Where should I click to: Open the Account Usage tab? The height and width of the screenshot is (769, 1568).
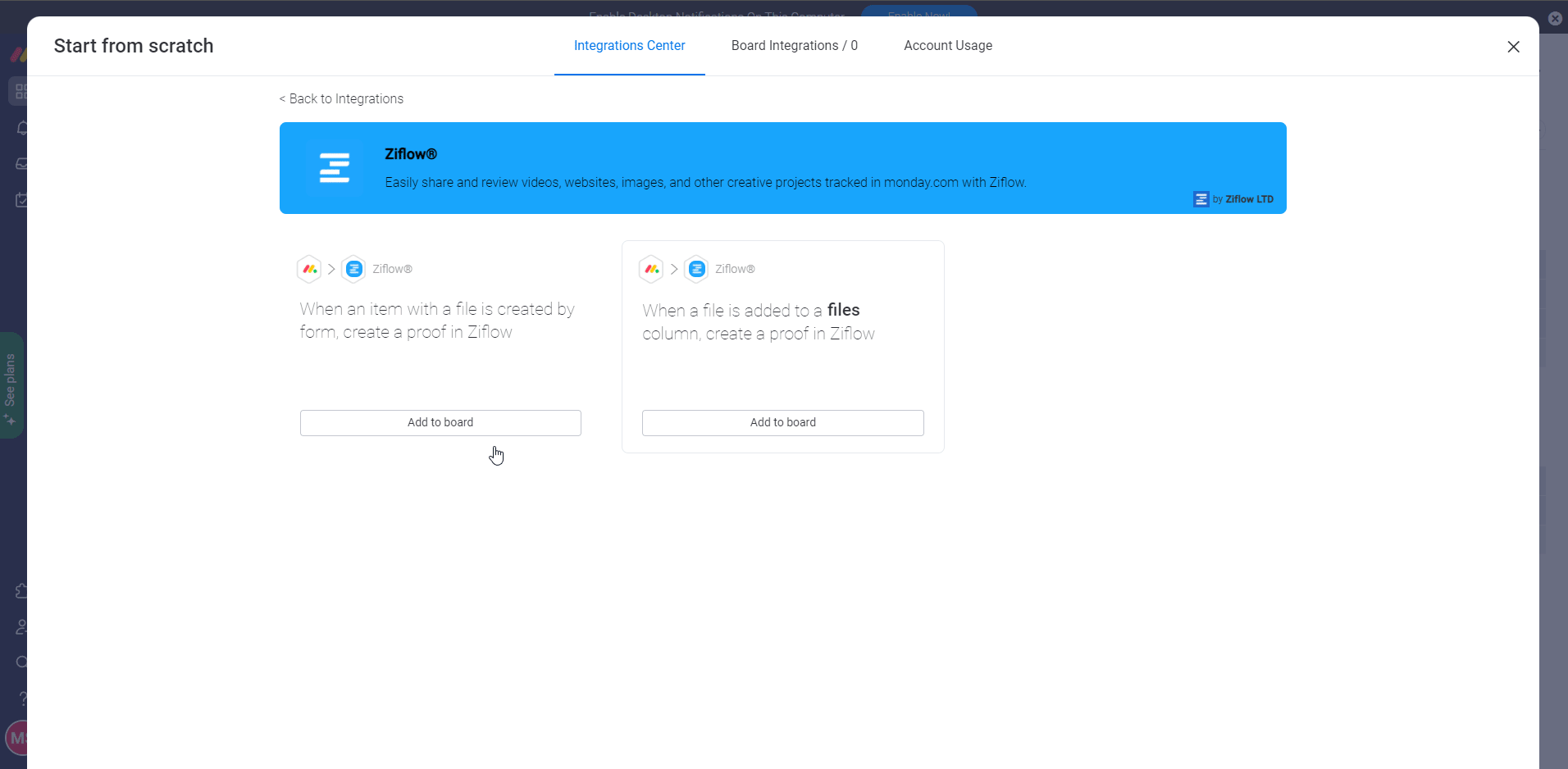click(x=947, y=46)
